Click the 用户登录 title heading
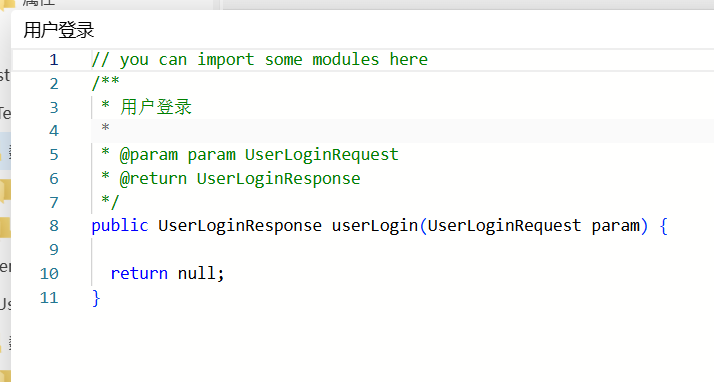714x382 pixels. click(59, 31)
